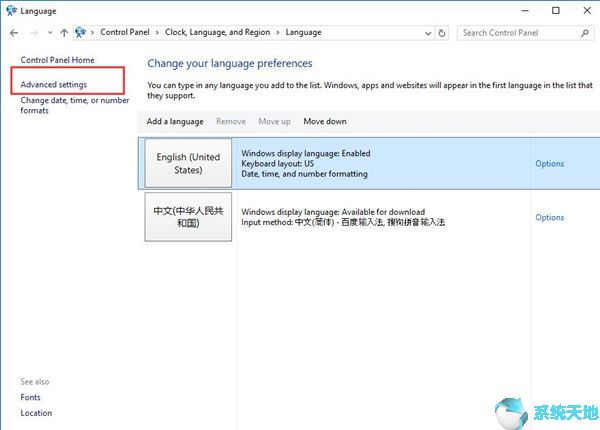Go back with the Back arrow
Image resolution: width=600 pixels, height=430 pixels.
(14, 33)
